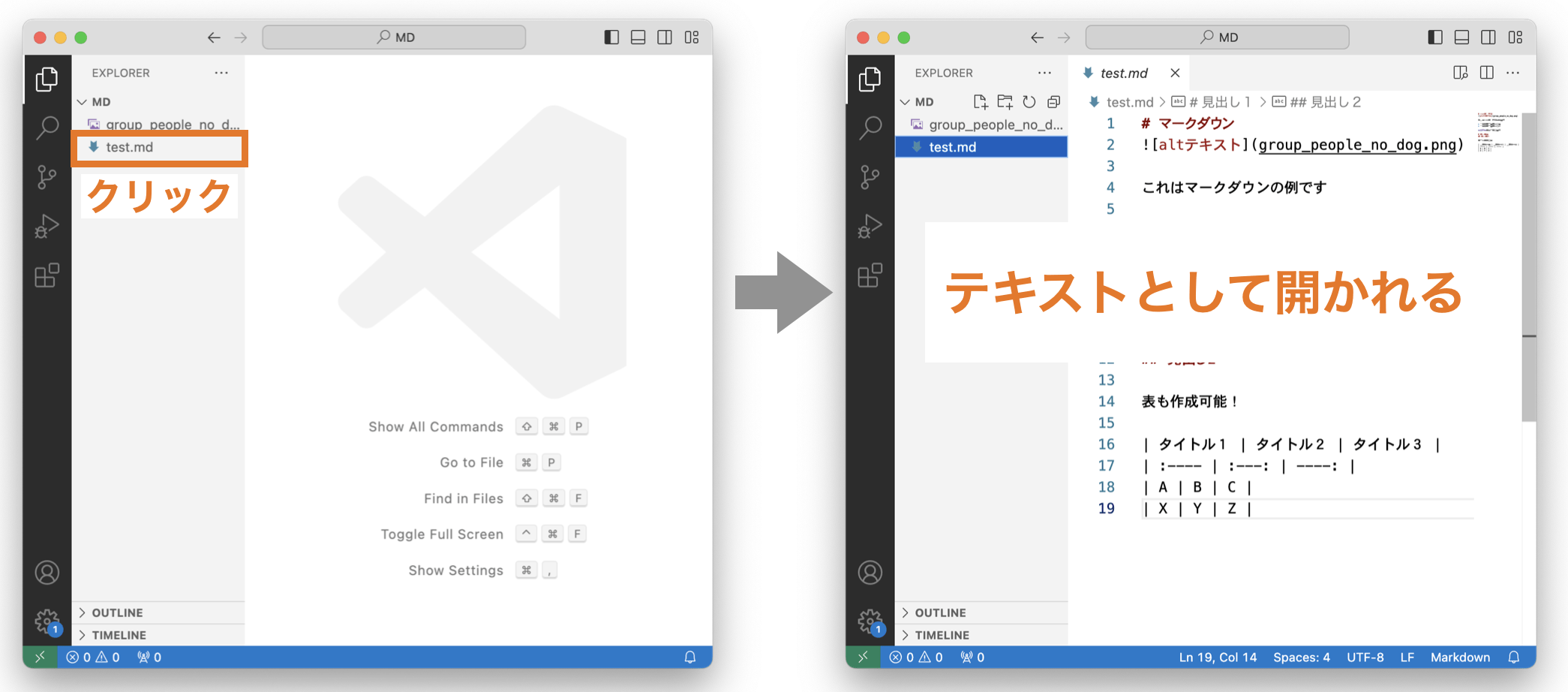Open editor More Actions menu in right window
Screen dimensions: 1568x692
coord(1512,73)
